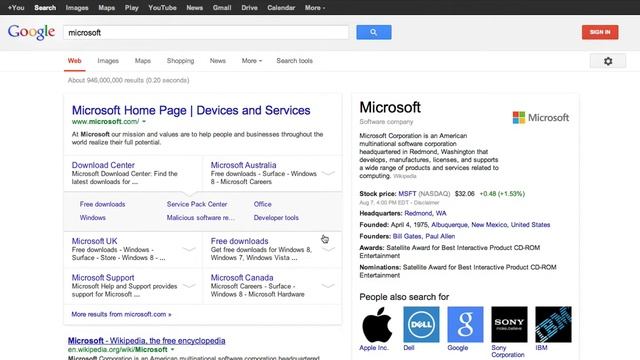This screenshot has width=640, height=360.
Task: Click the 'Software company' subtitle
Action: click(x=386, y=122)
